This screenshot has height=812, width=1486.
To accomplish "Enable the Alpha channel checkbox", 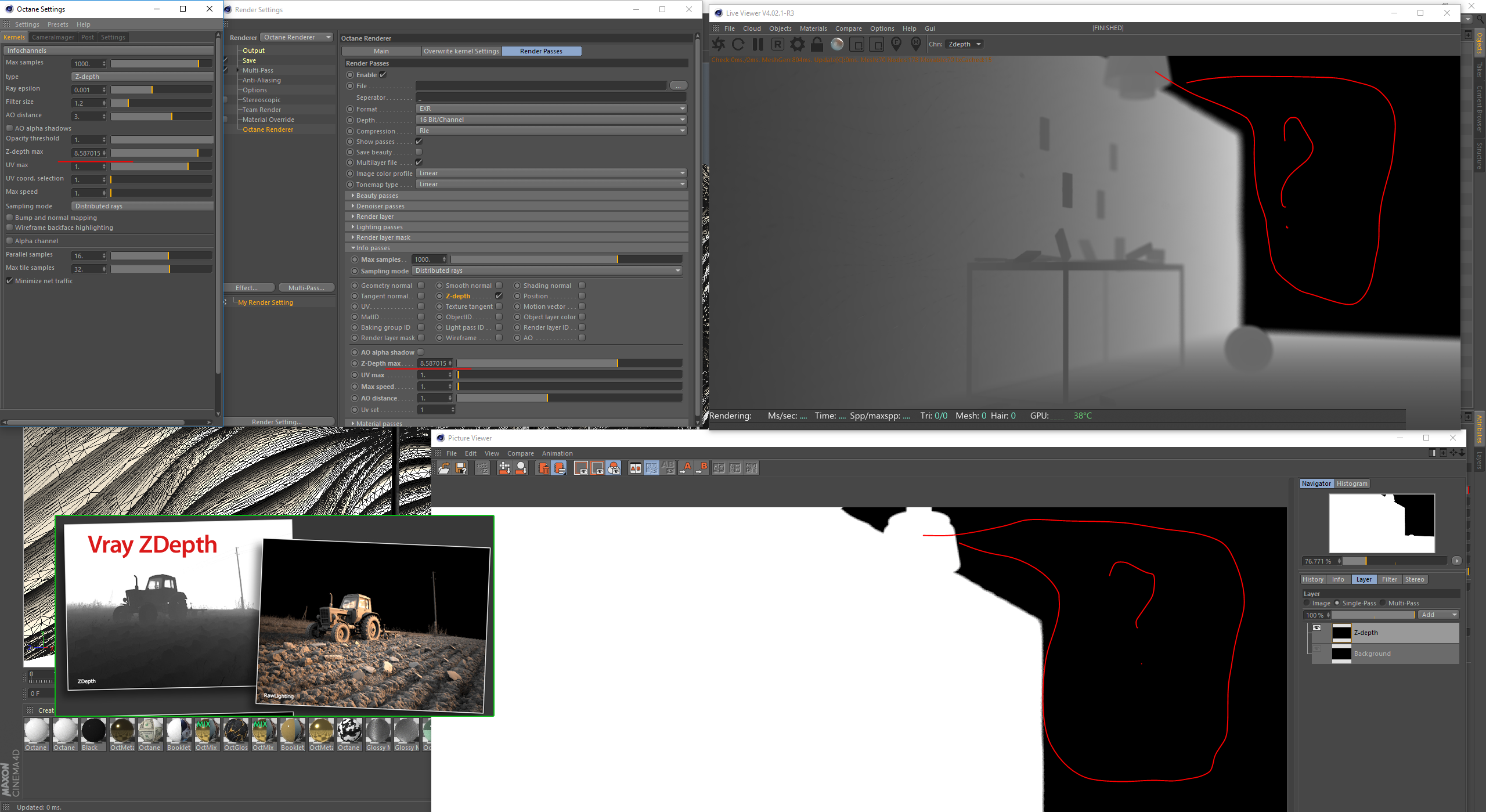I will (x=9, y=241).
